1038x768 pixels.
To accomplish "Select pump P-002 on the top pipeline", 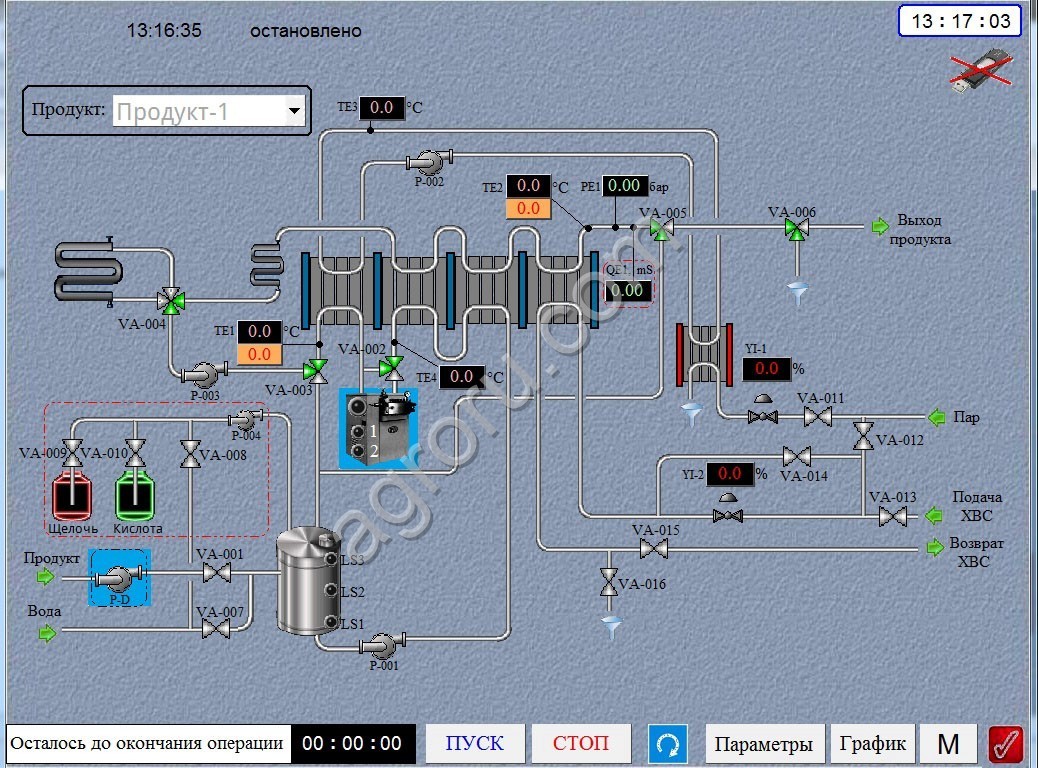I will (x=427, y=161).
